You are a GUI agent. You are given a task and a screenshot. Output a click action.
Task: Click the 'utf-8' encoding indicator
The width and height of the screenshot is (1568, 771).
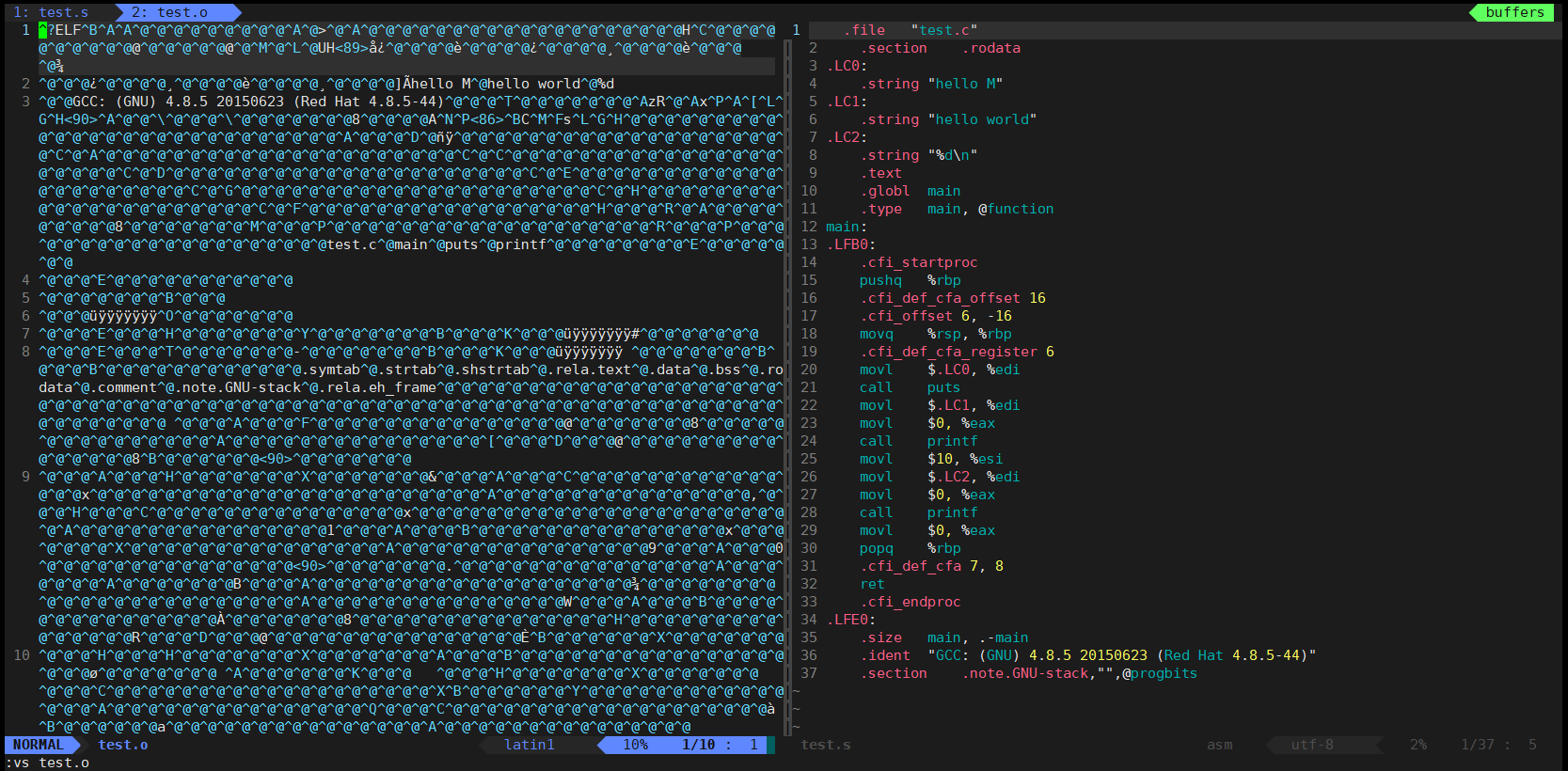coord(1312,745)
